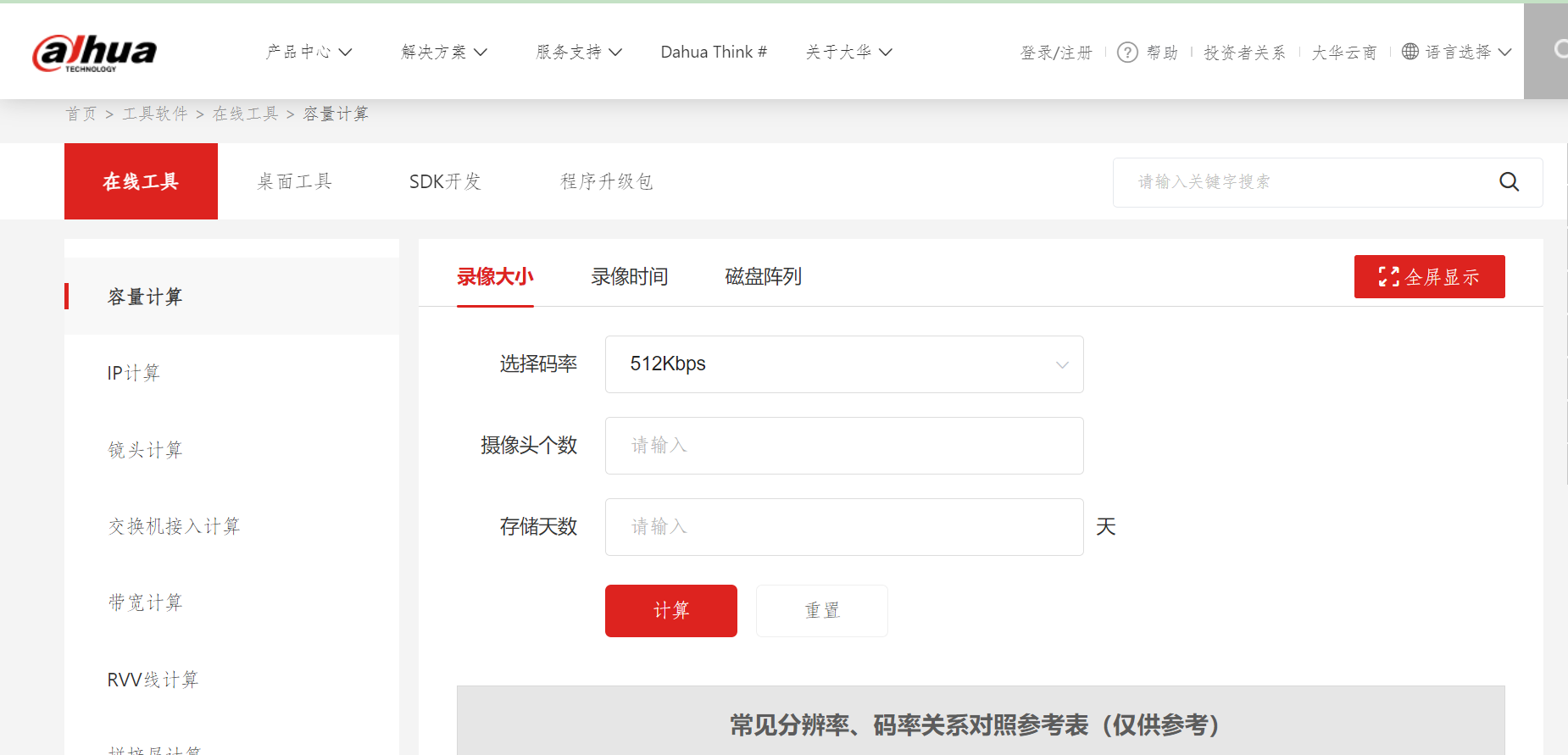The width and height of the screenshot is (1568, 755).
Task: Expand the 服务支持 menu
Action: (579, 52)
